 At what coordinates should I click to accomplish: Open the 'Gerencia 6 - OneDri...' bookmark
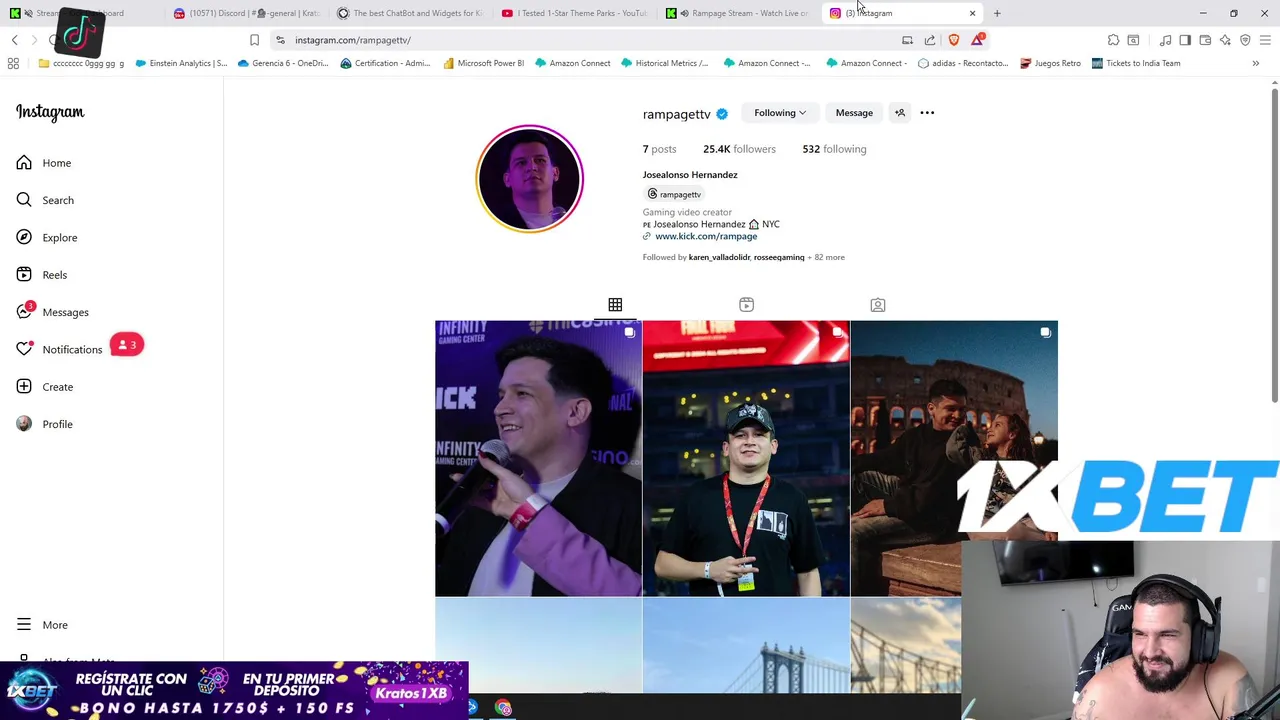pos(283,63)
